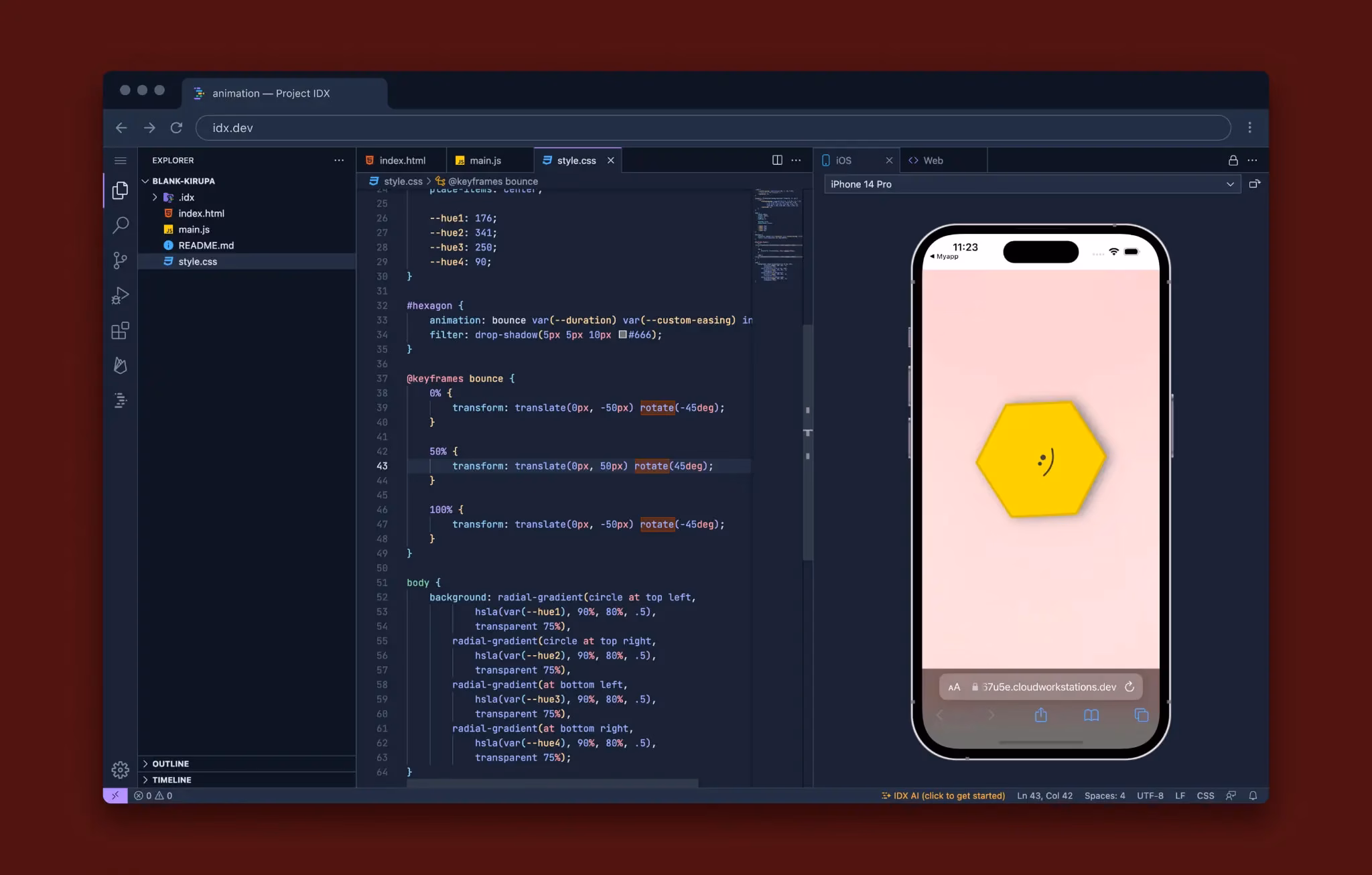
Task: Expand the OUTLINE section
Action: point(170,764)
